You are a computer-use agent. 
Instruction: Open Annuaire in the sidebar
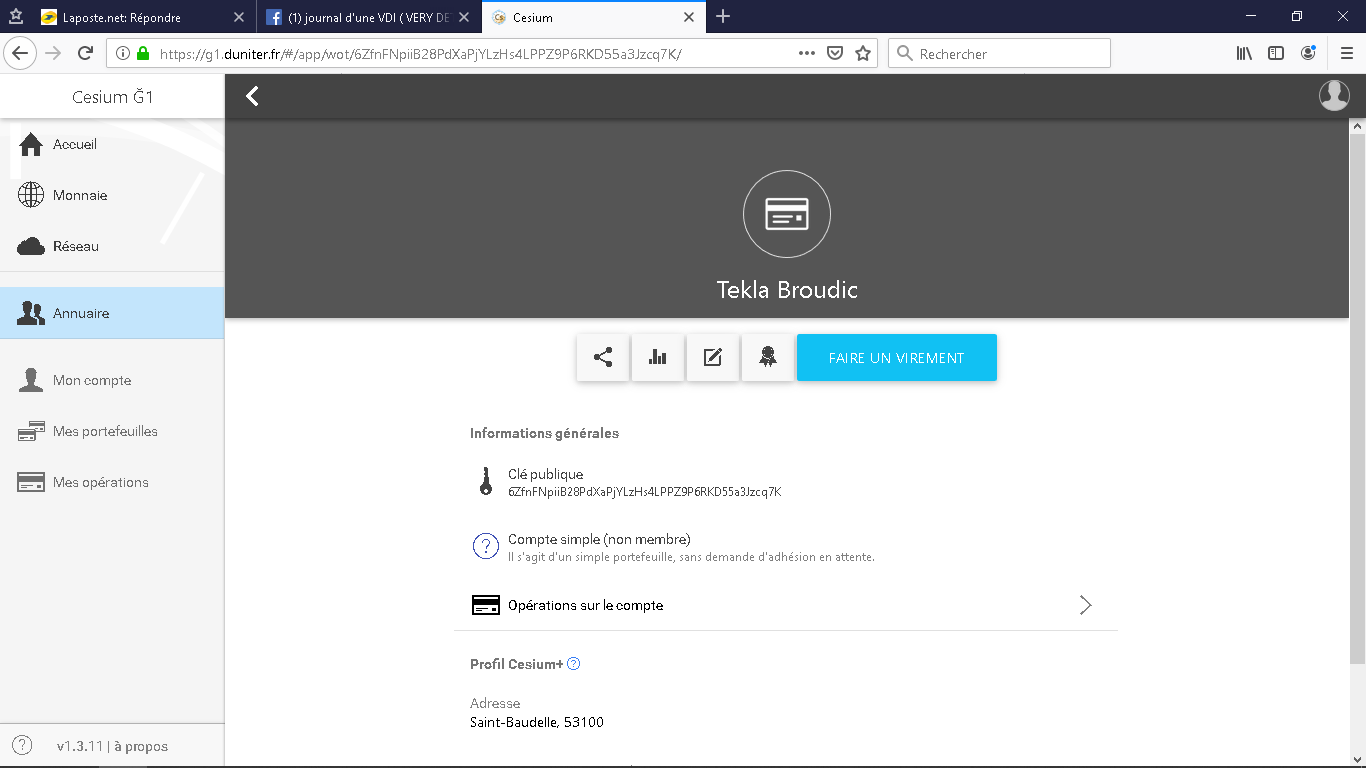[x=81, y=313]
